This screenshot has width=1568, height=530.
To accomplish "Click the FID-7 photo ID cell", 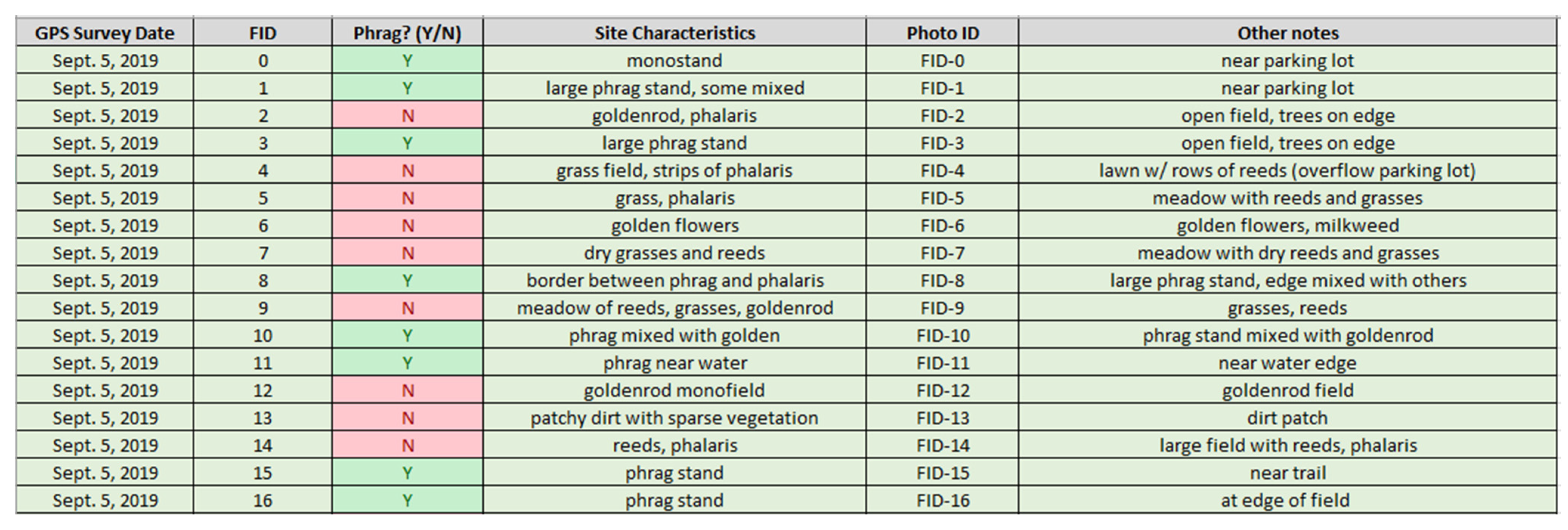I will [x=942, y=253].
